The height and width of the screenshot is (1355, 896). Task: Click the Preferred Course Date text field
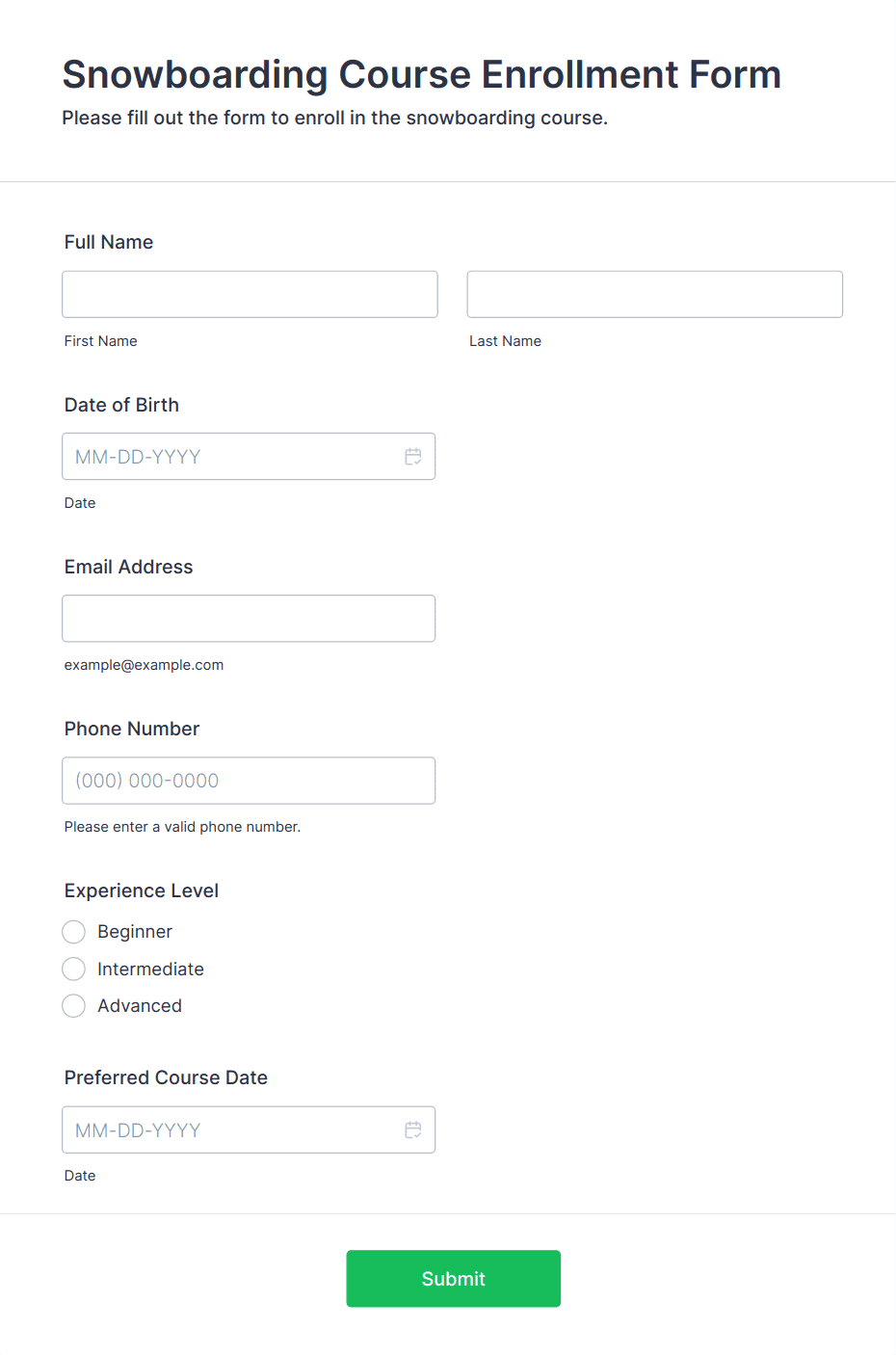point(231,1129)
